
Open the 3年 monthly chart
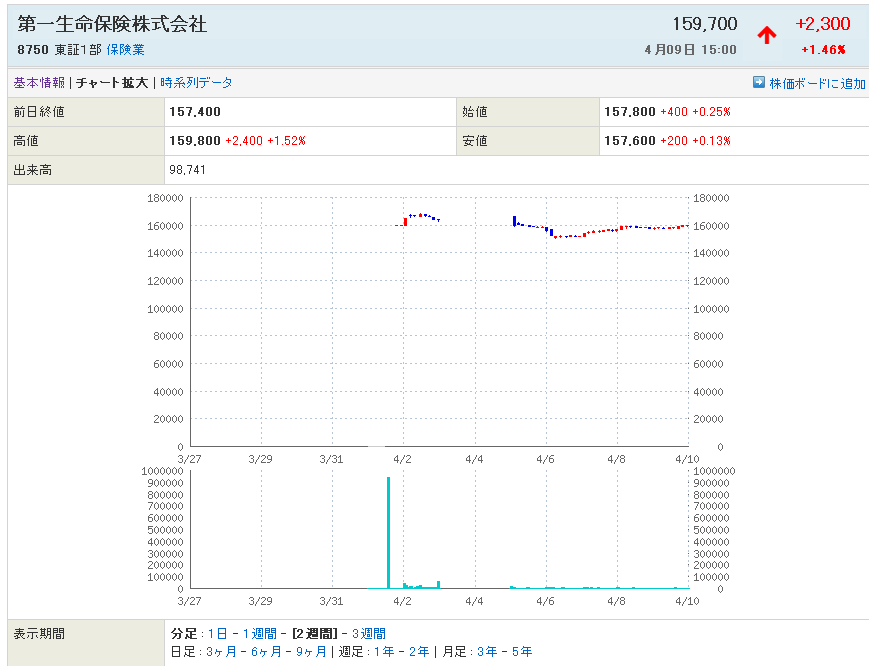tap(487, 652)
